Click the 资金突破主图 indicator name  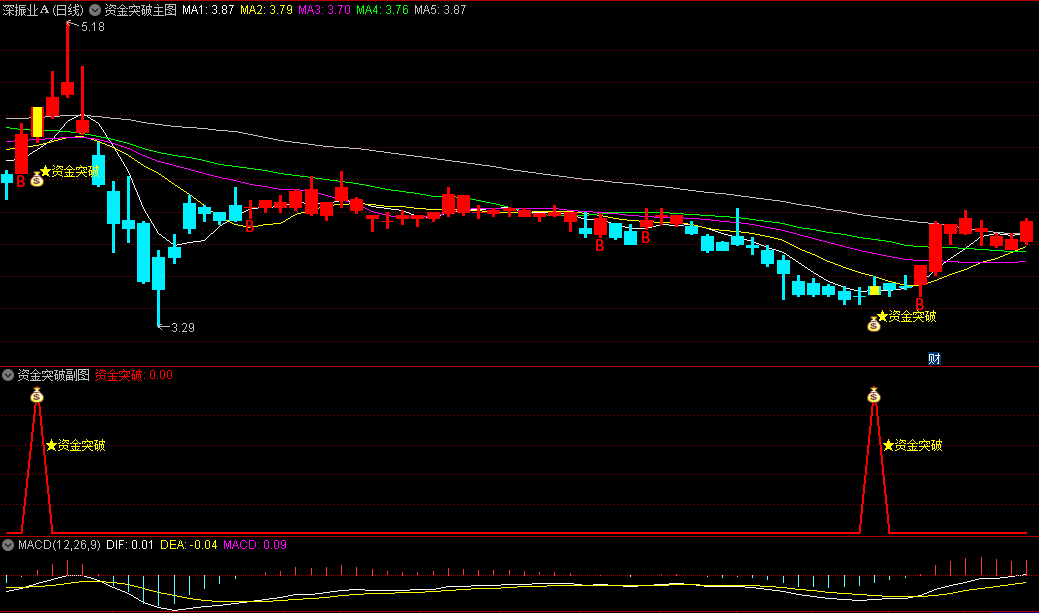[140, 10]
